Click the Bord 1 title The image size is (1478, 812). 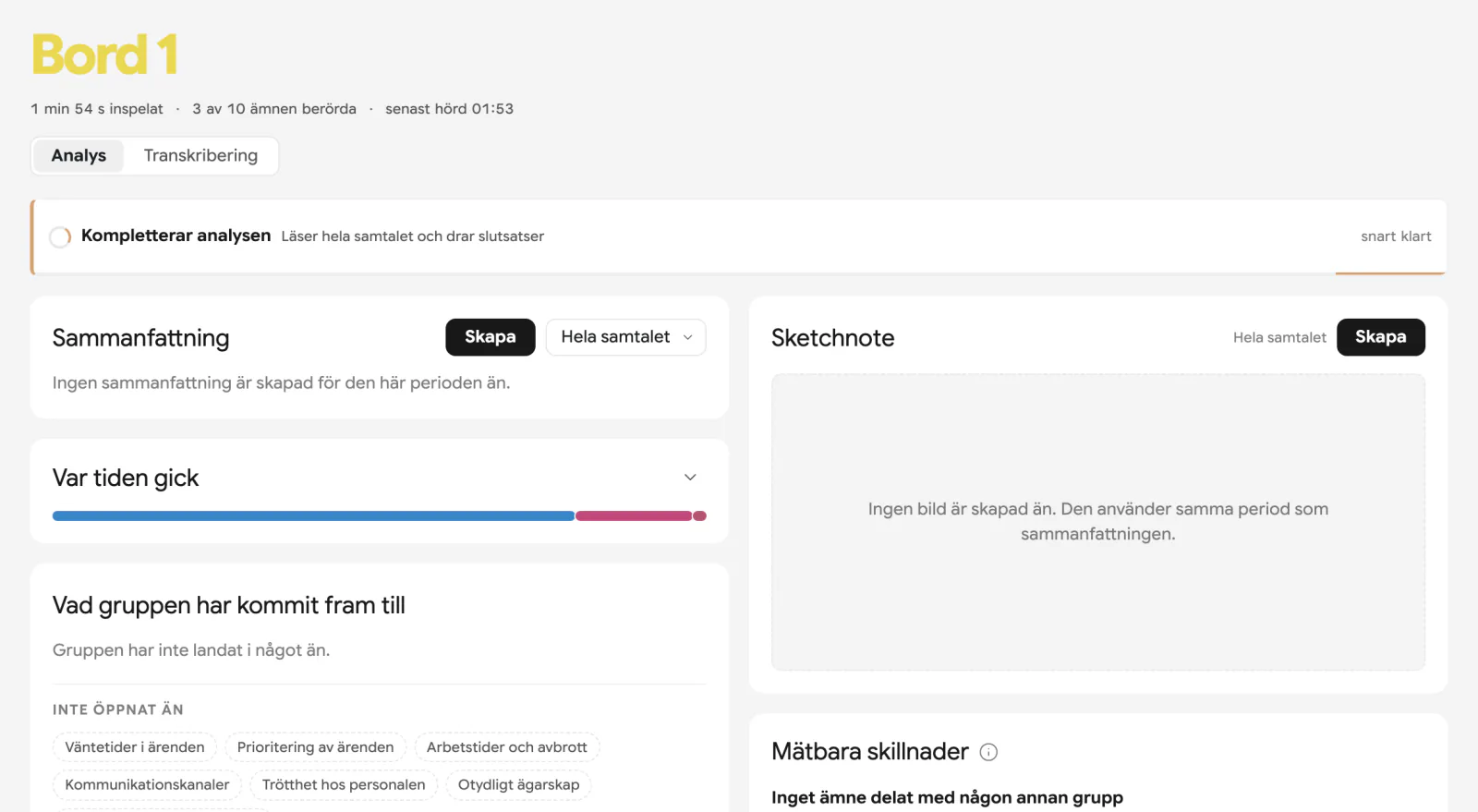tap(104, 55)
